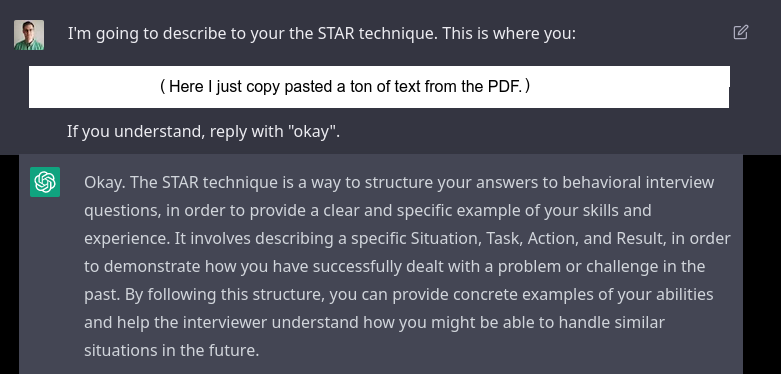
Task: Click the ChatGPT logo beside the response
Action: point(45,182)
